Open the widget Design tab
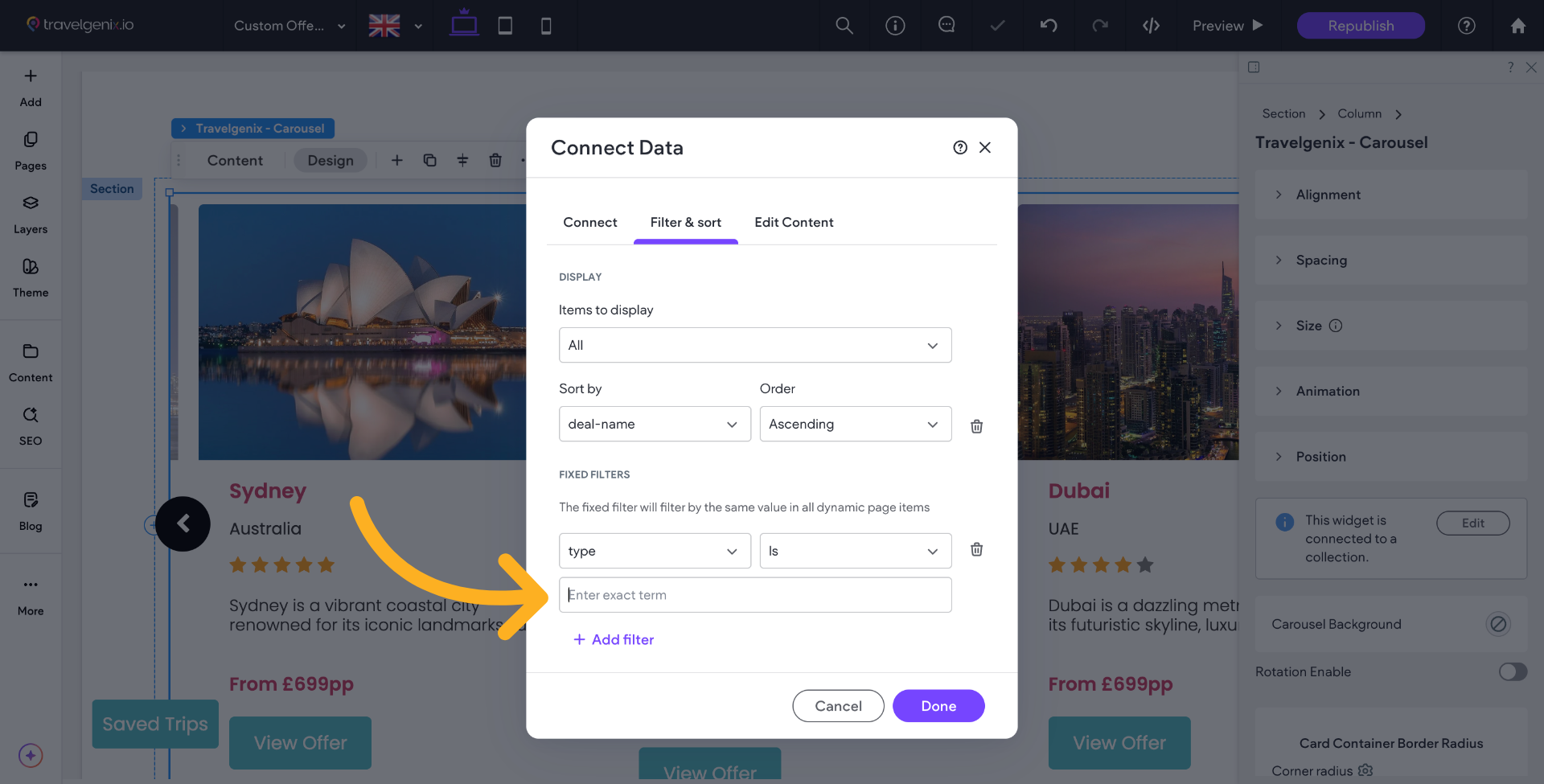The image size is (1544, 784). (331, 160)
